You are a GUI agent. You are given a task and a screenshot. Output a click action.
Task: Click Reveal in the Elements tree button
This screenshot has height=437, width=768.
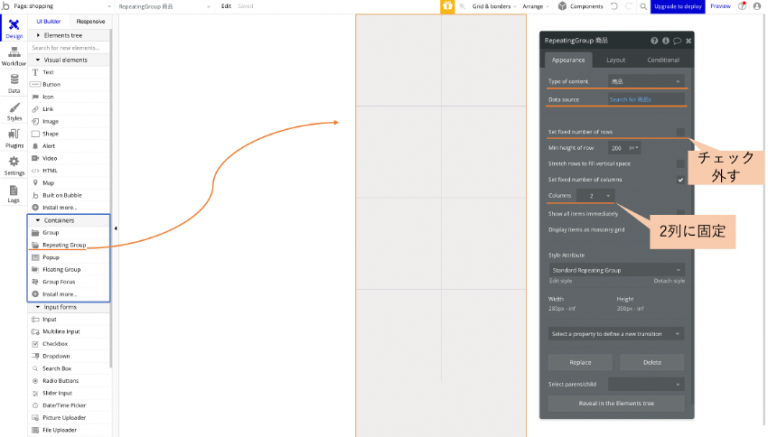pyautogui.click(x=616, y=404)
